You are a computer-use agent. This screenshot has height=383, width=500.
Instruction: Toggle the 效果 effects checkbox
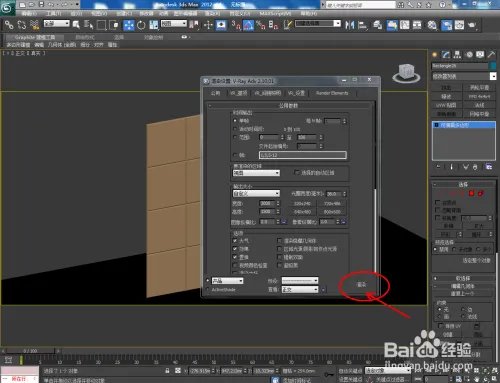point(235,249)
